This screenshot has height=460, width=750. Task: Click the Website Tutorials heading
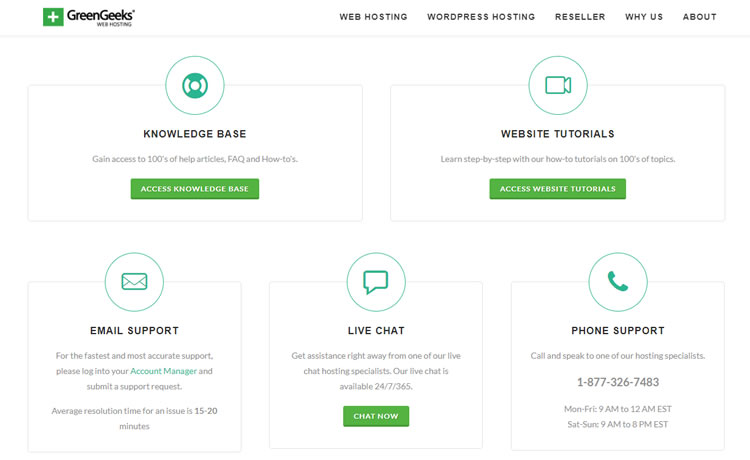(558, 134)
